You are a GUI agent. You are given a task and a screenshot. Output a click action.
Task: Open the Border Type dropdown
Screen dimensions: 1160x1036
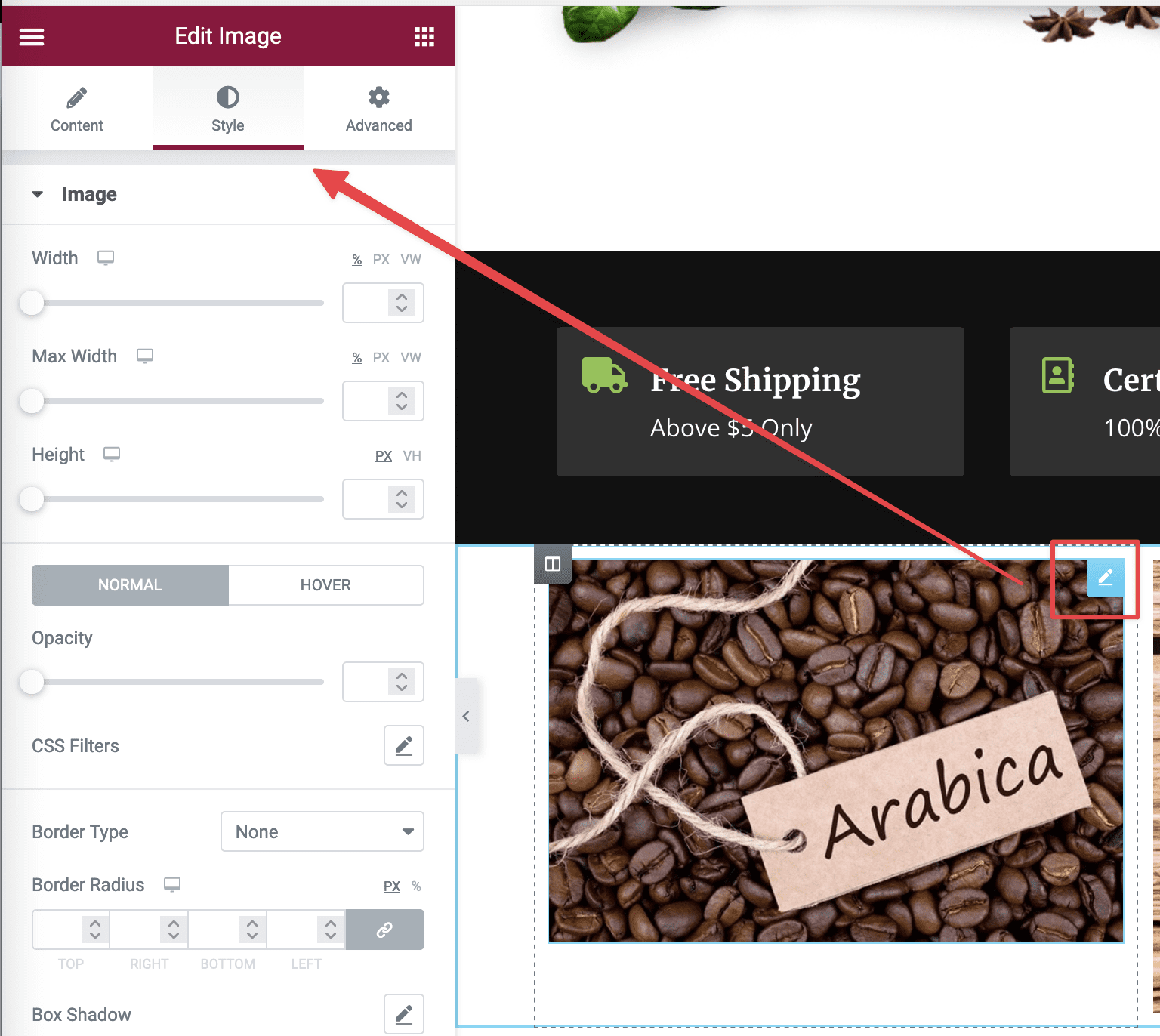point(322,831)
